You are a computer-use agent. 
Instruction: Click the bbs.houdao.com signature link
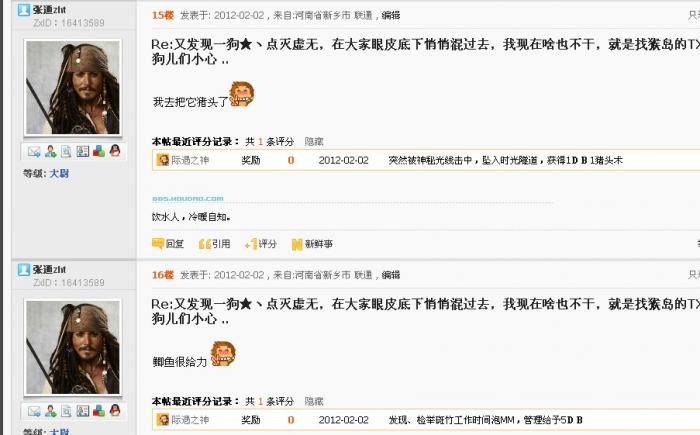[188, 198]
